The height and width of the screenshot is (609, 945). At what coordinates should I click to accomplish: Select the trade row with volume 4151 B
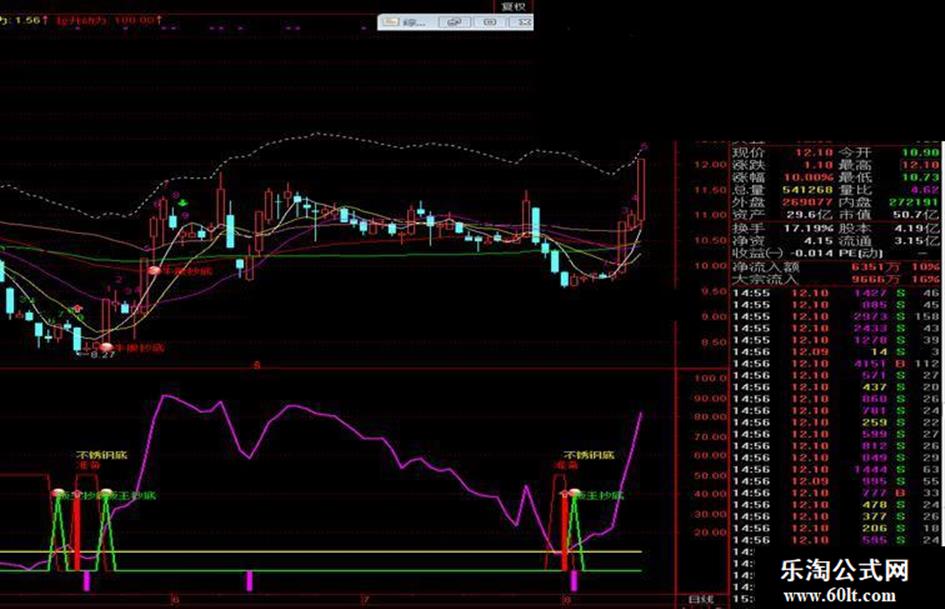[836, 364]
